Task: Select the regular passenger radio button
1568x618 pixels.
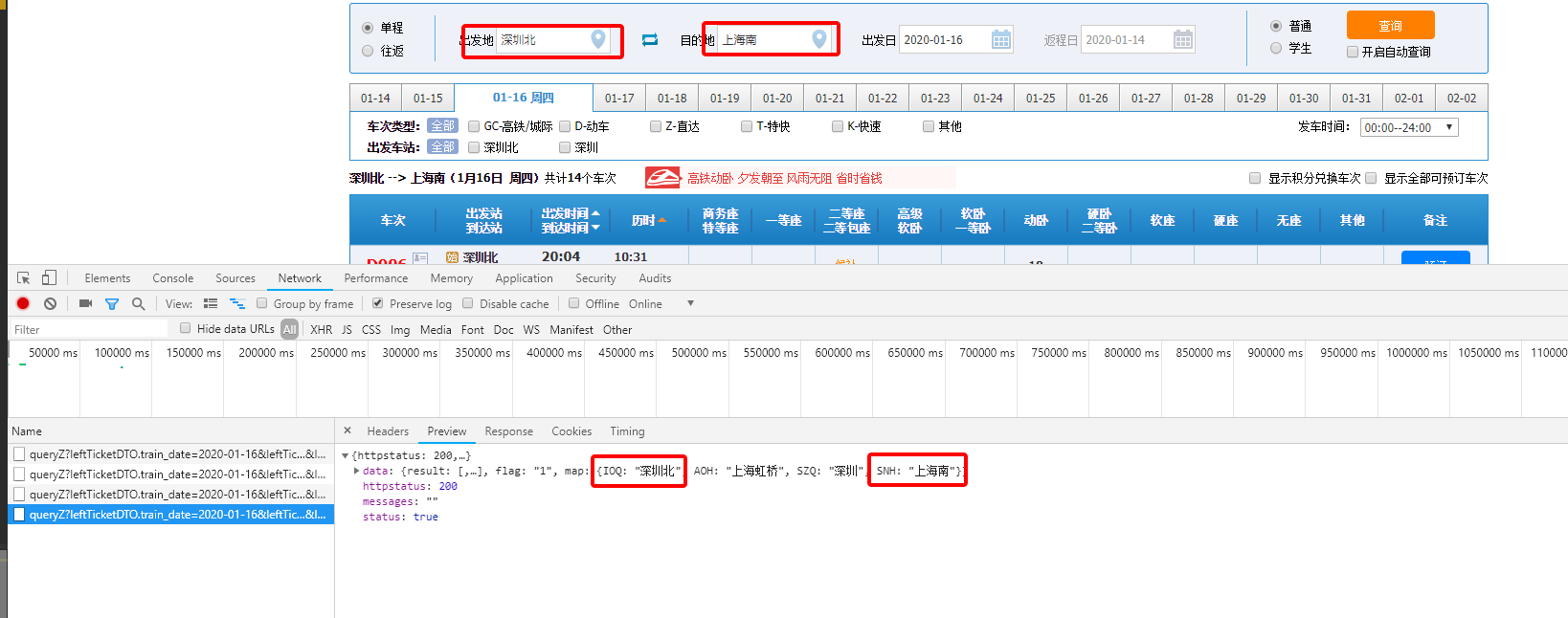Action: click(1276, 26)
